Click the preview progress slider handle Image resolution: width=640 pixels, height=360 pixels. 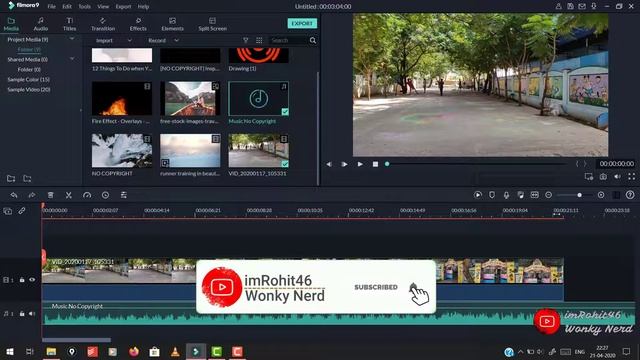(x=387, y=164)
